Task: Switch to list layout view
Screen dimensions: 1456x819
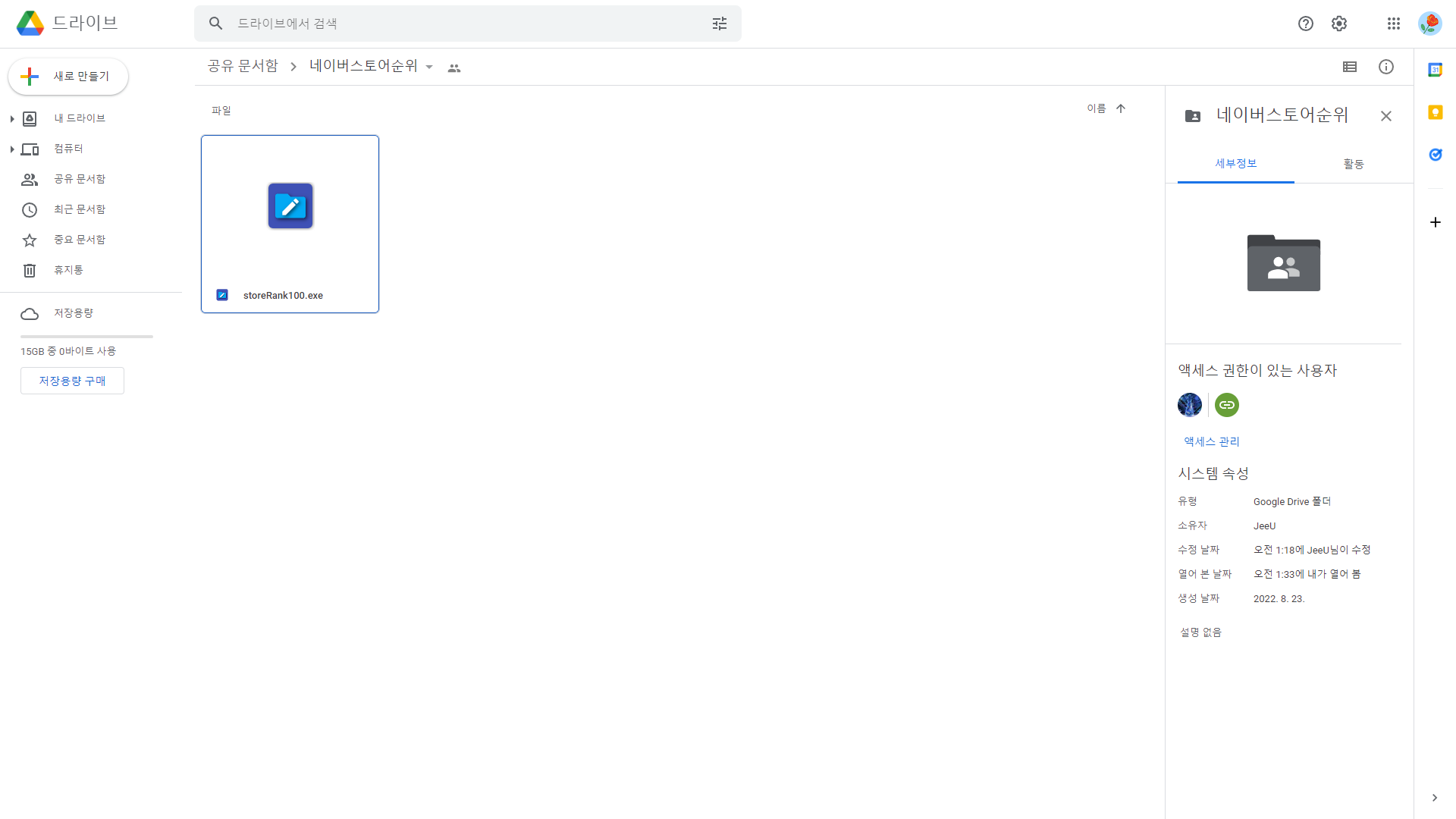Action: click(1349, 67)
